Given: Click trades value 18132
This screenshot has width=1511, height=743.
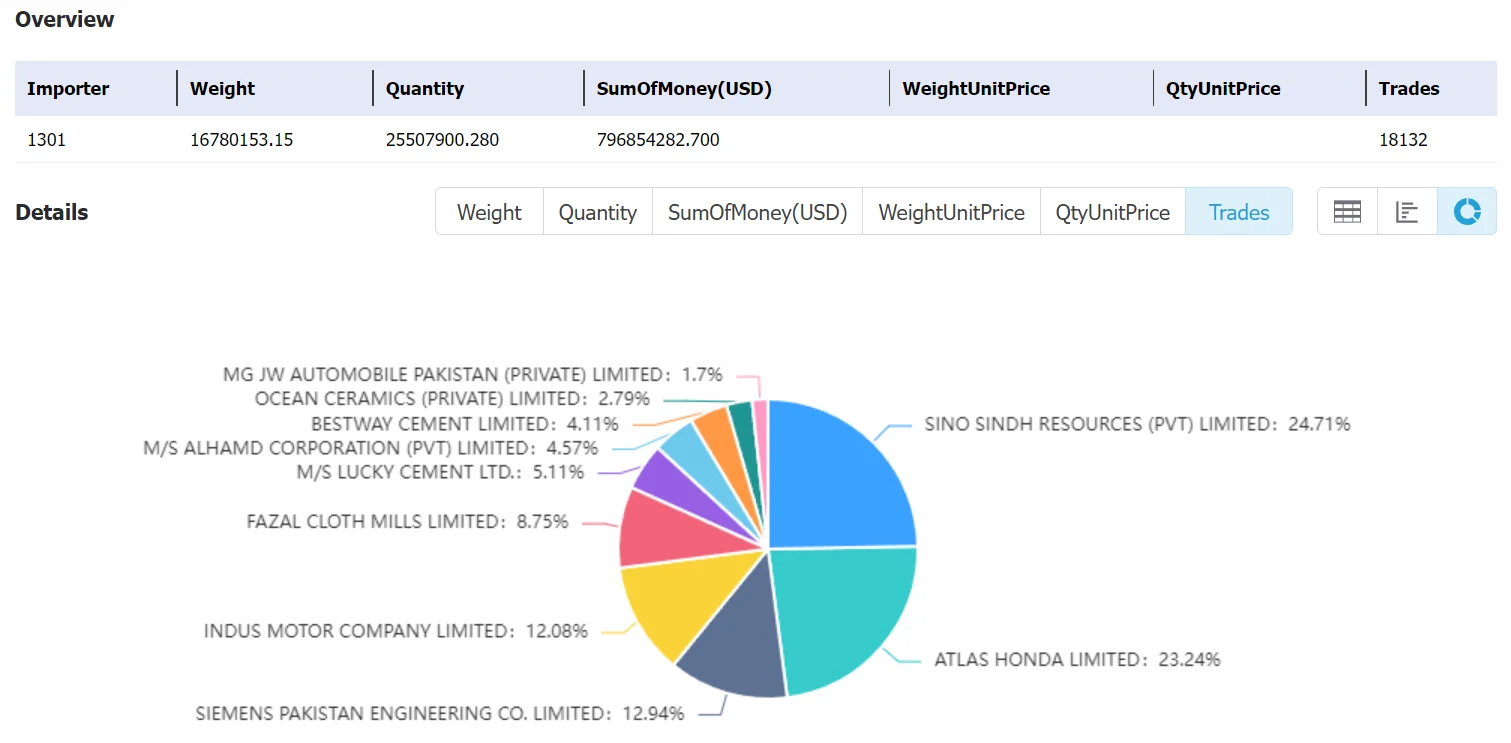Looking at the screenshot, I should click(1403, 140).
